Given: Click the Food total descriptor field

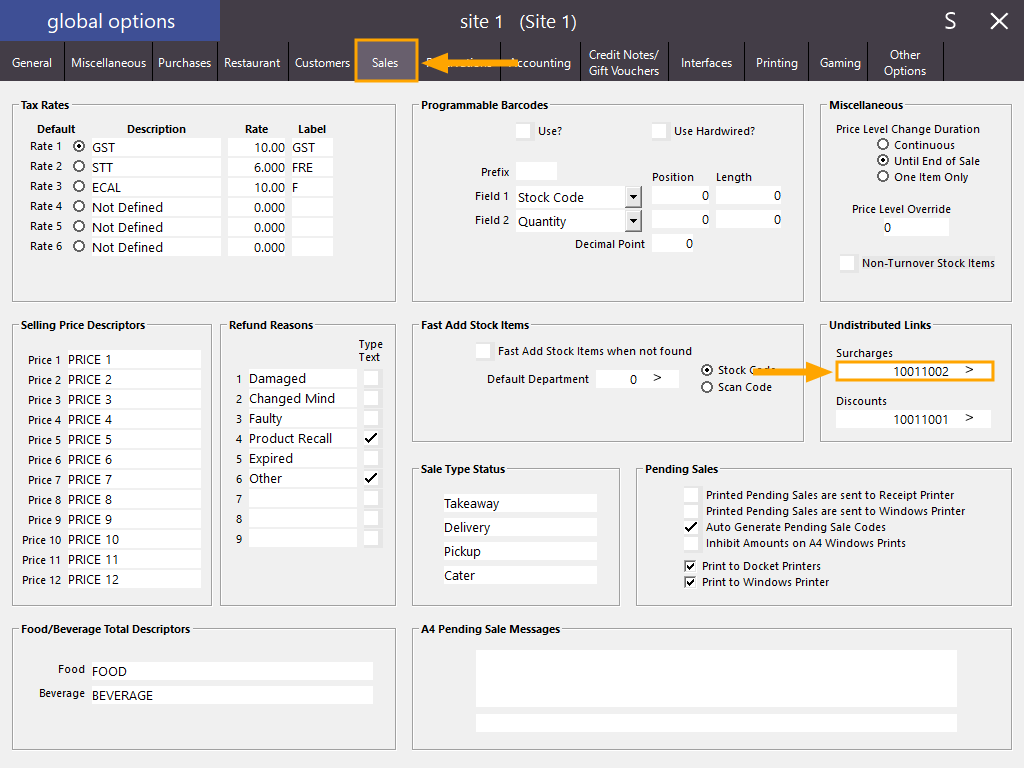Looking at the screenshot, I should (x=230, y=671).
